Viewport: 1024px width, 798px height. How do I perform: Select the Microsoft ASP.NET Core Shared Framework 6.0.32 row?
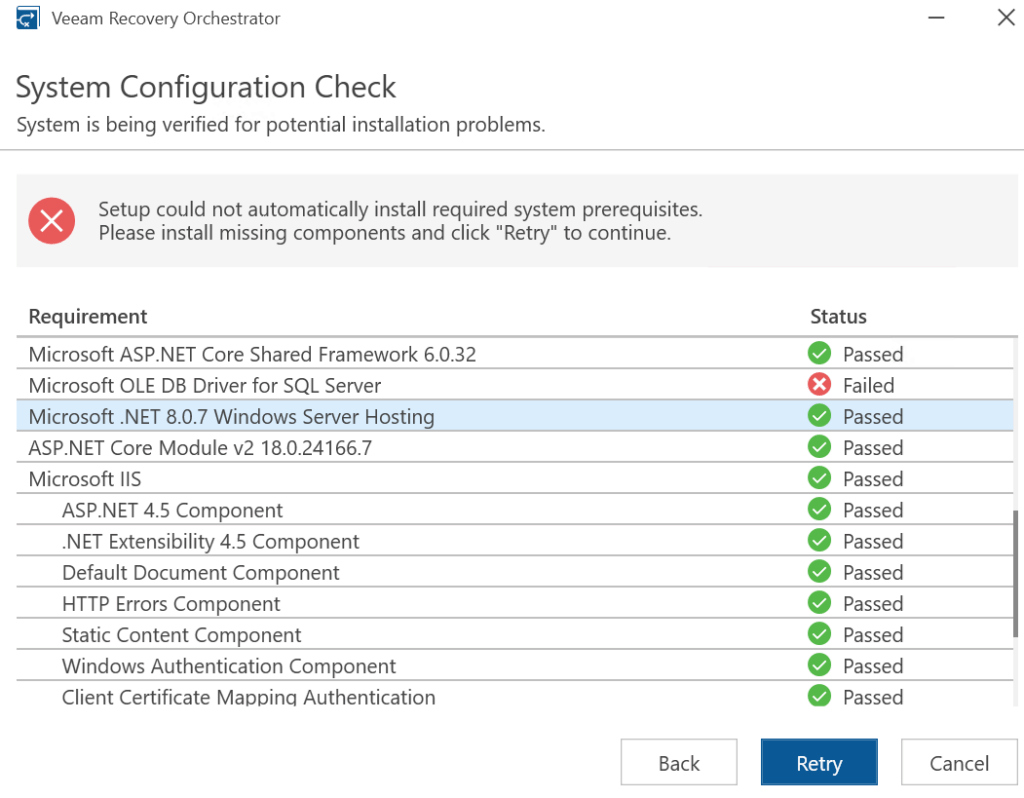[515, 353]
